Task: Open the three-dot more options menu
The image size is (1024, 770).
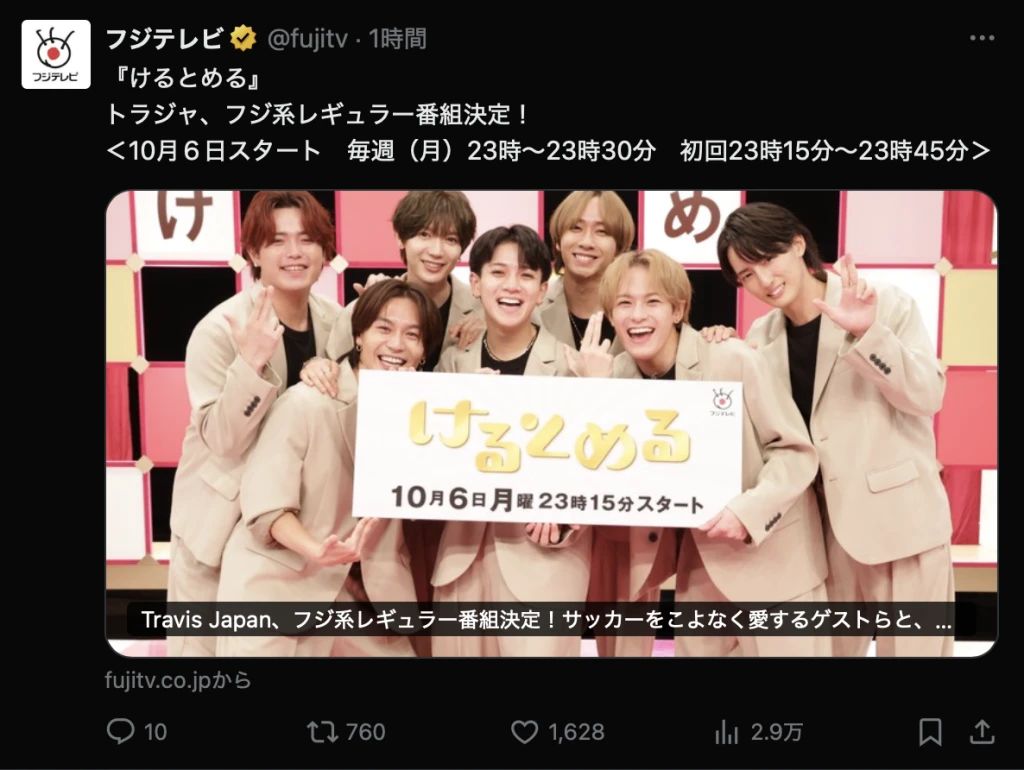Action: click(982, 39)
